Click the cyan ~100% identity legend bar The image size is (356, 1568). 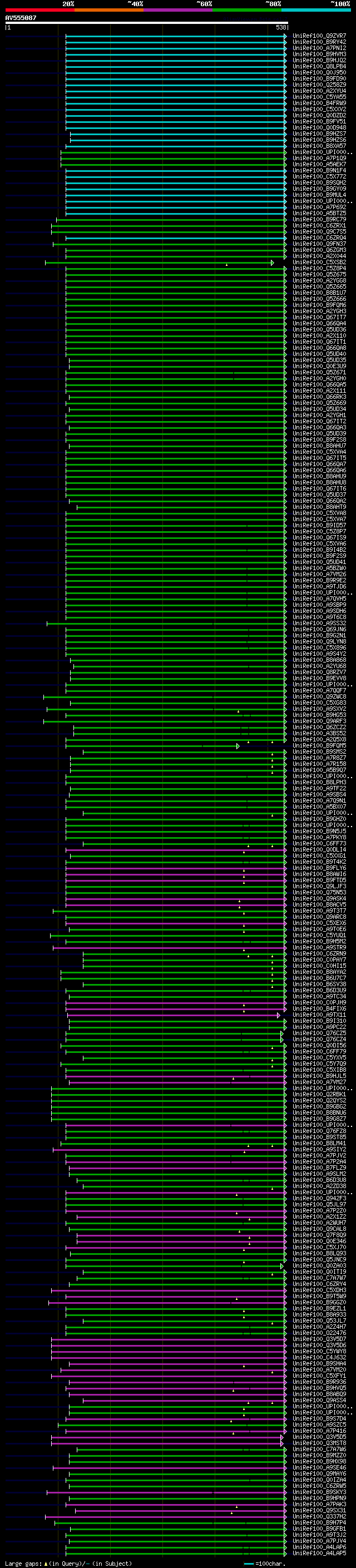pos(316,10)
